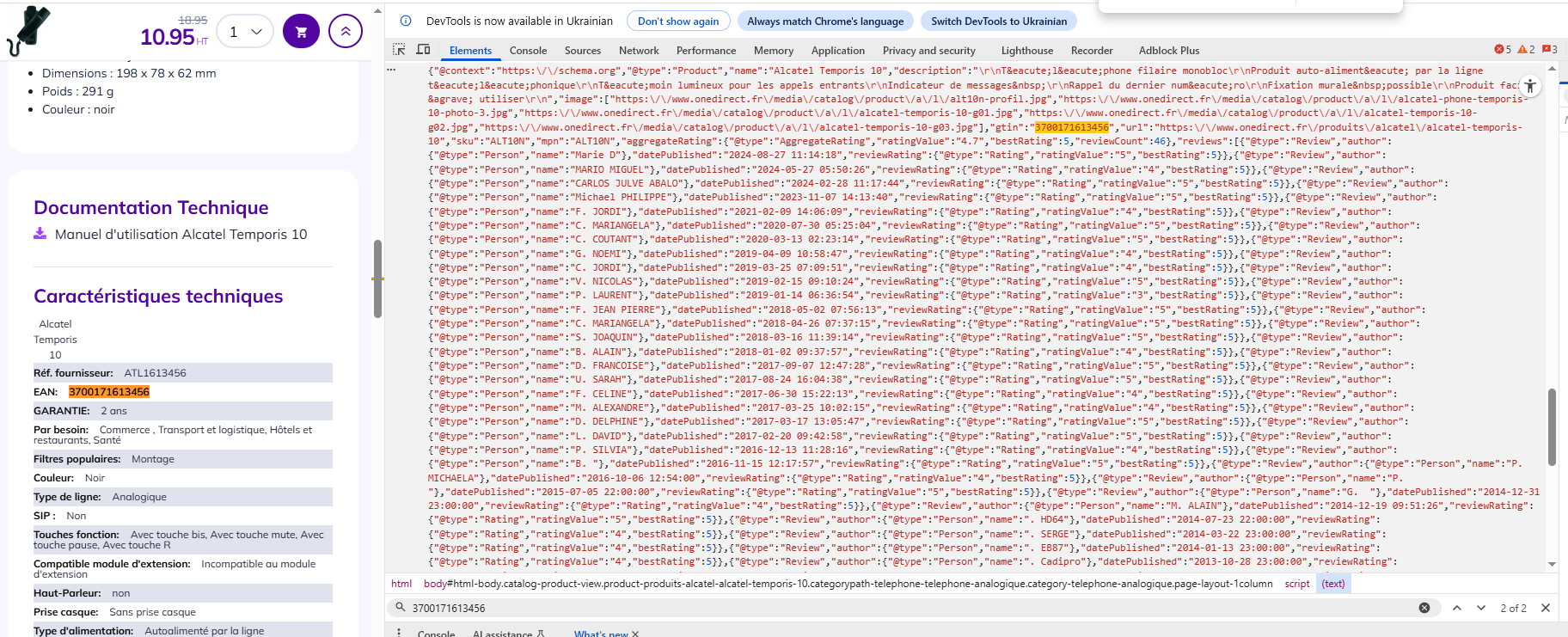The image size is (1568, 637).
Task: Open the Performance tab
Action: pos(706,51)
